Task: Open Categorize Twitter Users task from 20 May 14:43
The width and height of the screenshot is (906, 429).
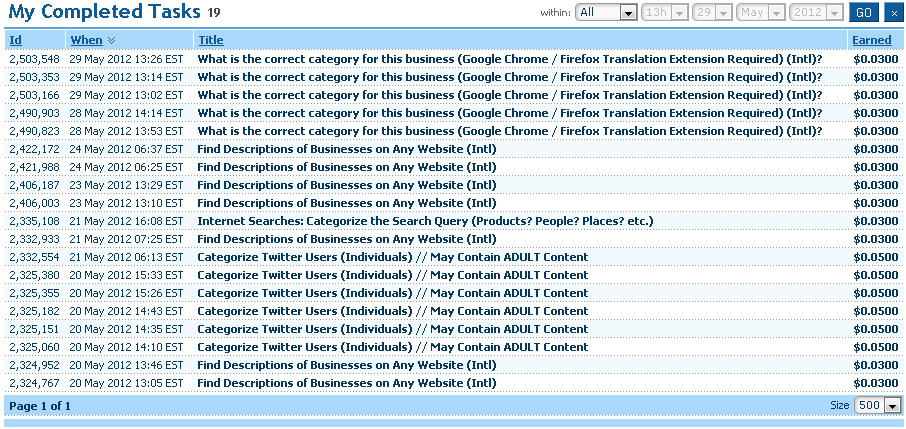Action: 393,310
